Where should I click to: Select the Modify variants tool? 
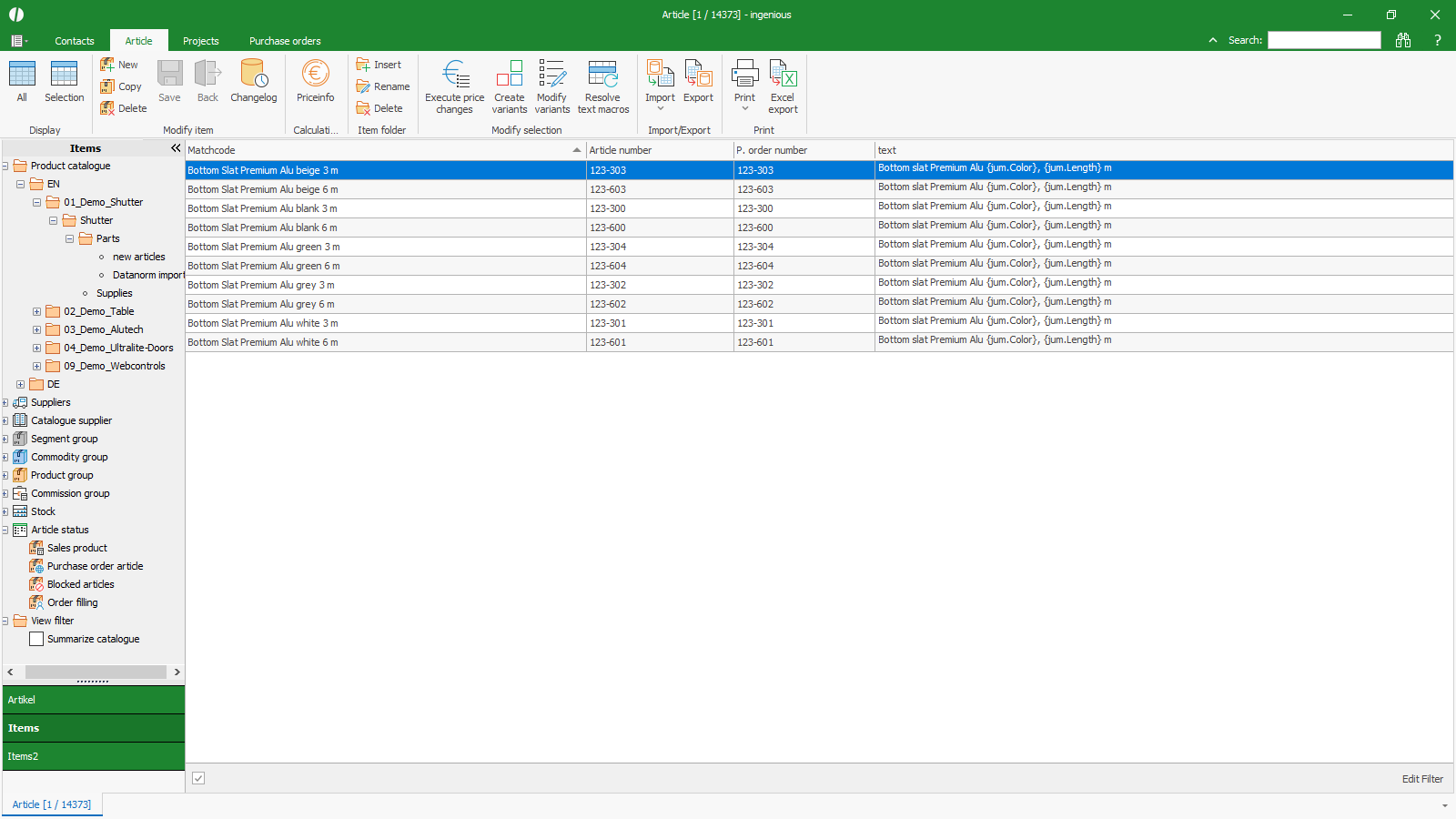click(551, 75)
